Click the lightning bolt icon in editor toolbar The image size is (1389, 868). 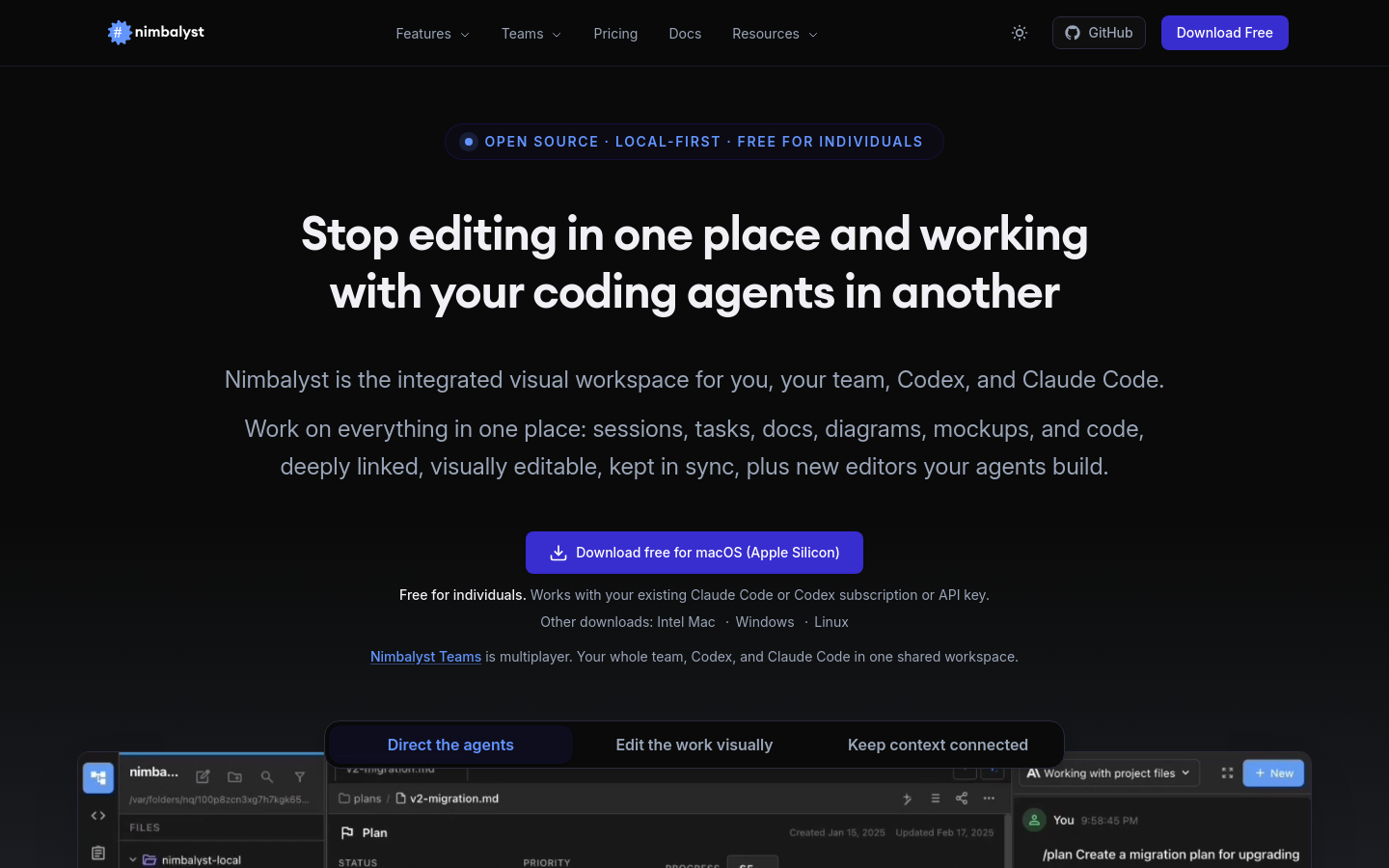point(907,799)
